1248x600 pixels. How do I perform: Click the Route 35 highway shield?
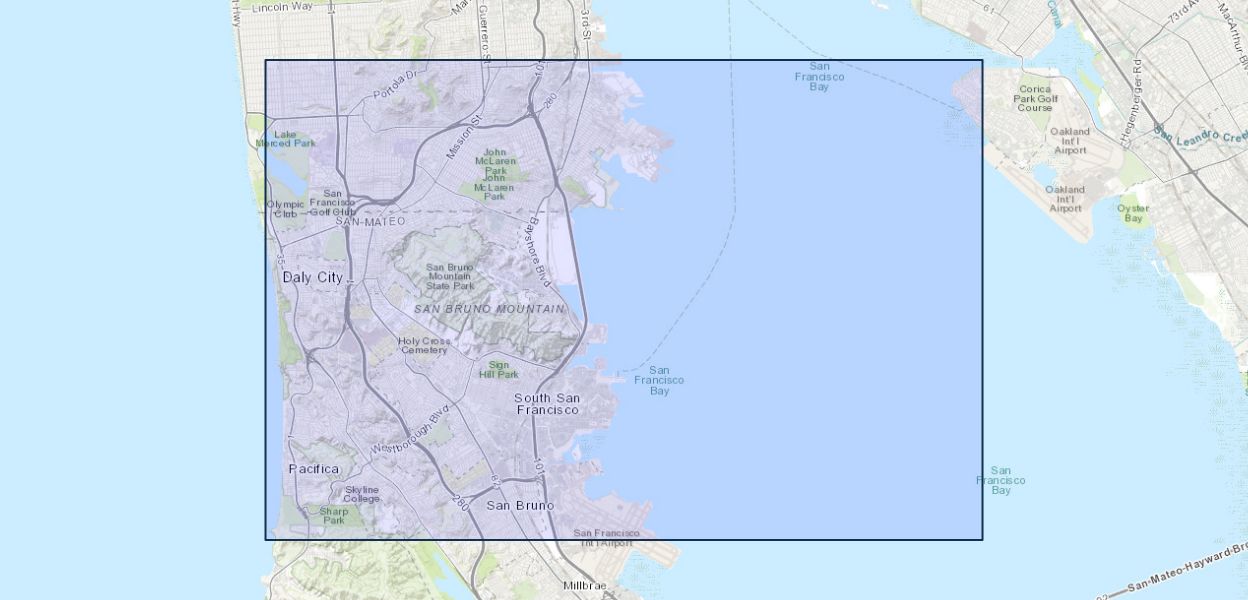click(x=279, y=258)
